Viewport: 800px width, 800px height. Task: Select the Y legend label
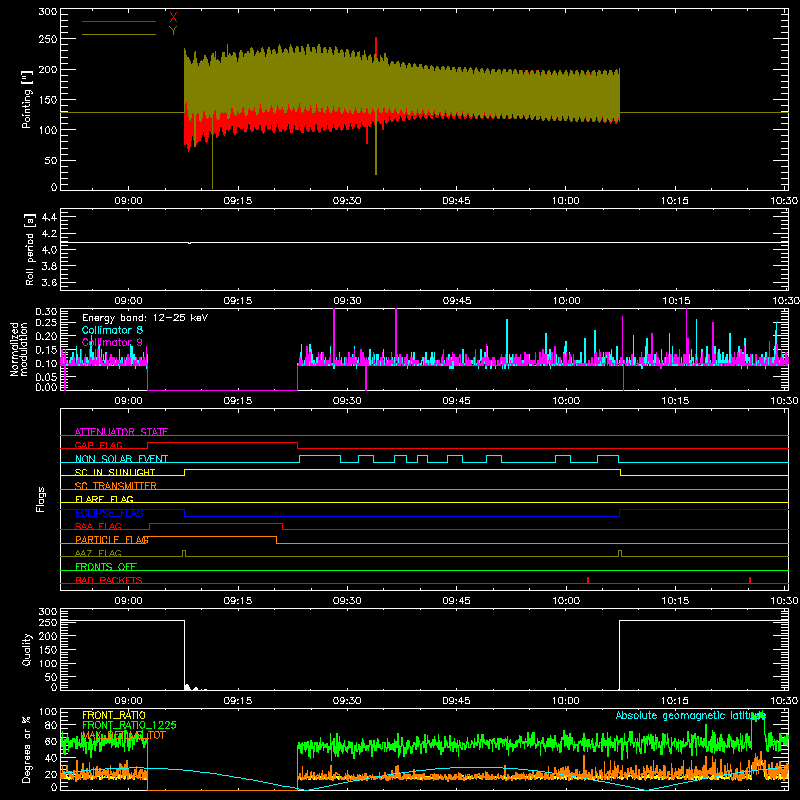click(x=173, y=31)
